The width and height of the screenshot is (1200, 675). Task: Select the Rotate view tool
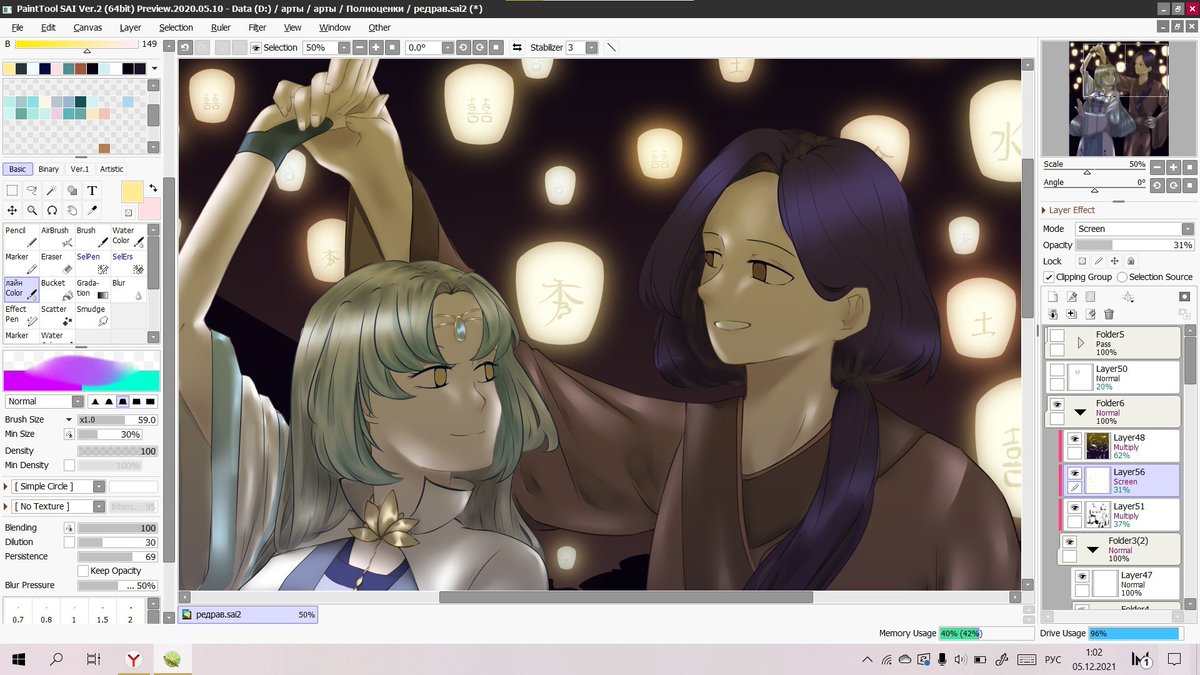pyautogui.click(x=52, y=210)
